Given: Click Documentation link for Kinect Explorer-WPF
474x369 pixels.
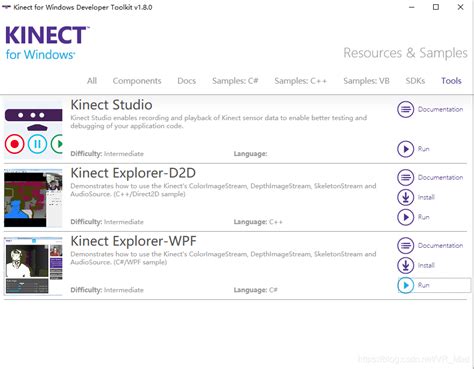Looking at the screenshot, I should coord(440,246).
